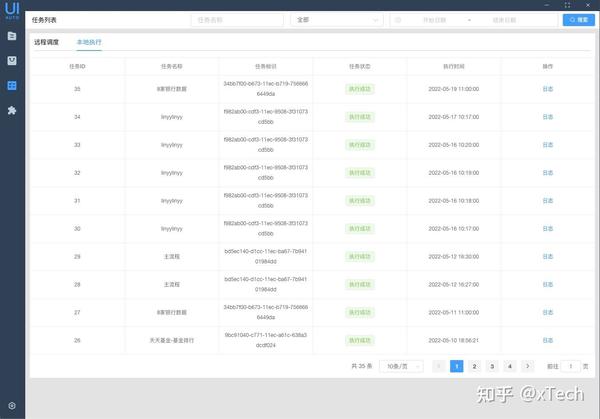
Task: Select execution time 2022-05-19 11:00:00
Action: (454, 89)
